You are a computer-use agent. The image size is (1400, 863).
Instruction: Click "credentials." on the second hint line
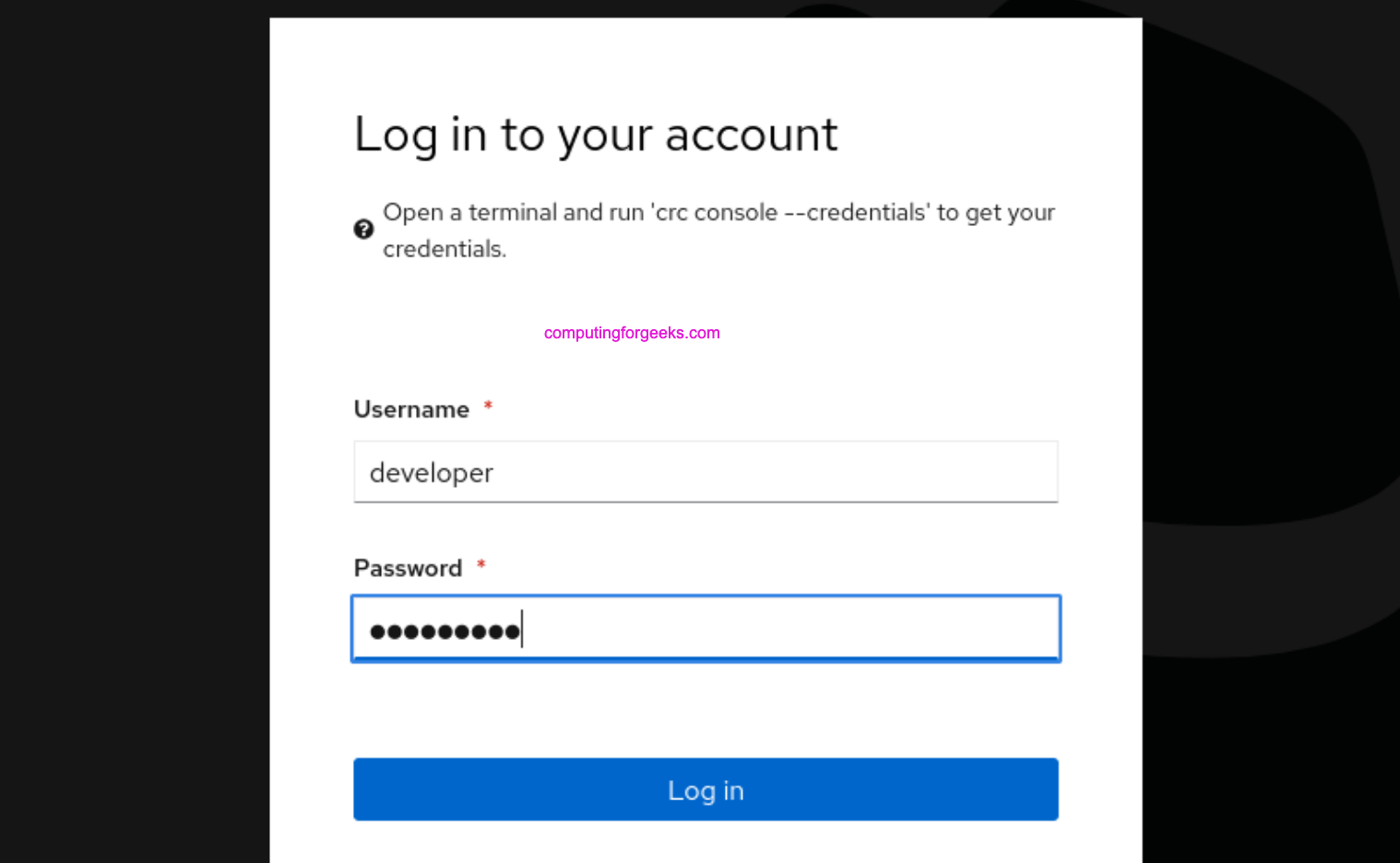coord(445,249)
